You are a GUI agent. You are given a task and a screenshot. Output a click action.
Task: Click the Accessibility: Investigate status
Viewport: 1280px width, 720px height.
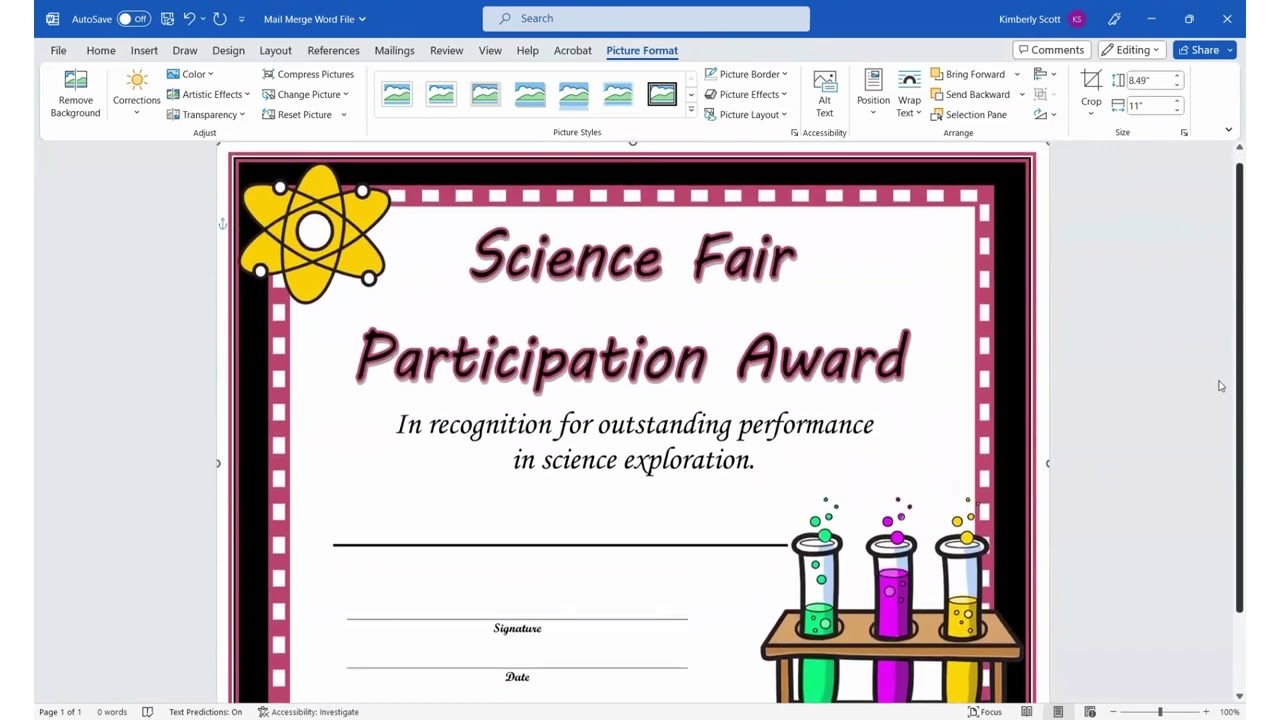tap(308, 712)
